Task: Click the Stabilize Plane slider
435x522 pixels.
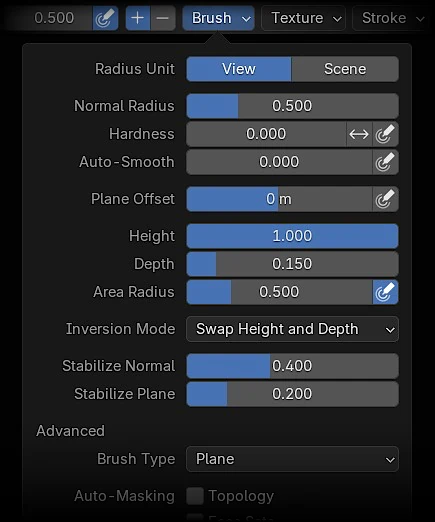Action: [x=292, y=394]
